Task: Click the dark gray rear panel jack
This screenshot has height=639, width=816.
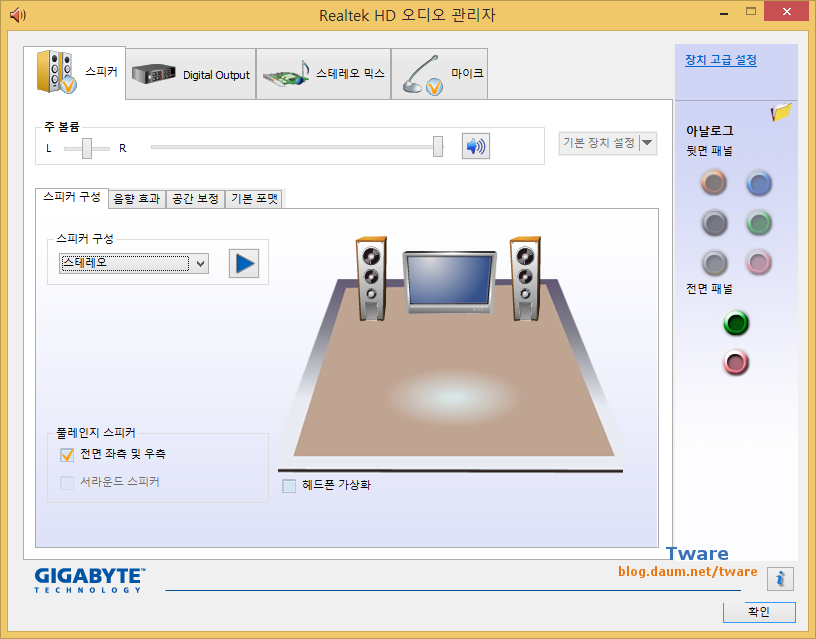Action: coord(714,223)
